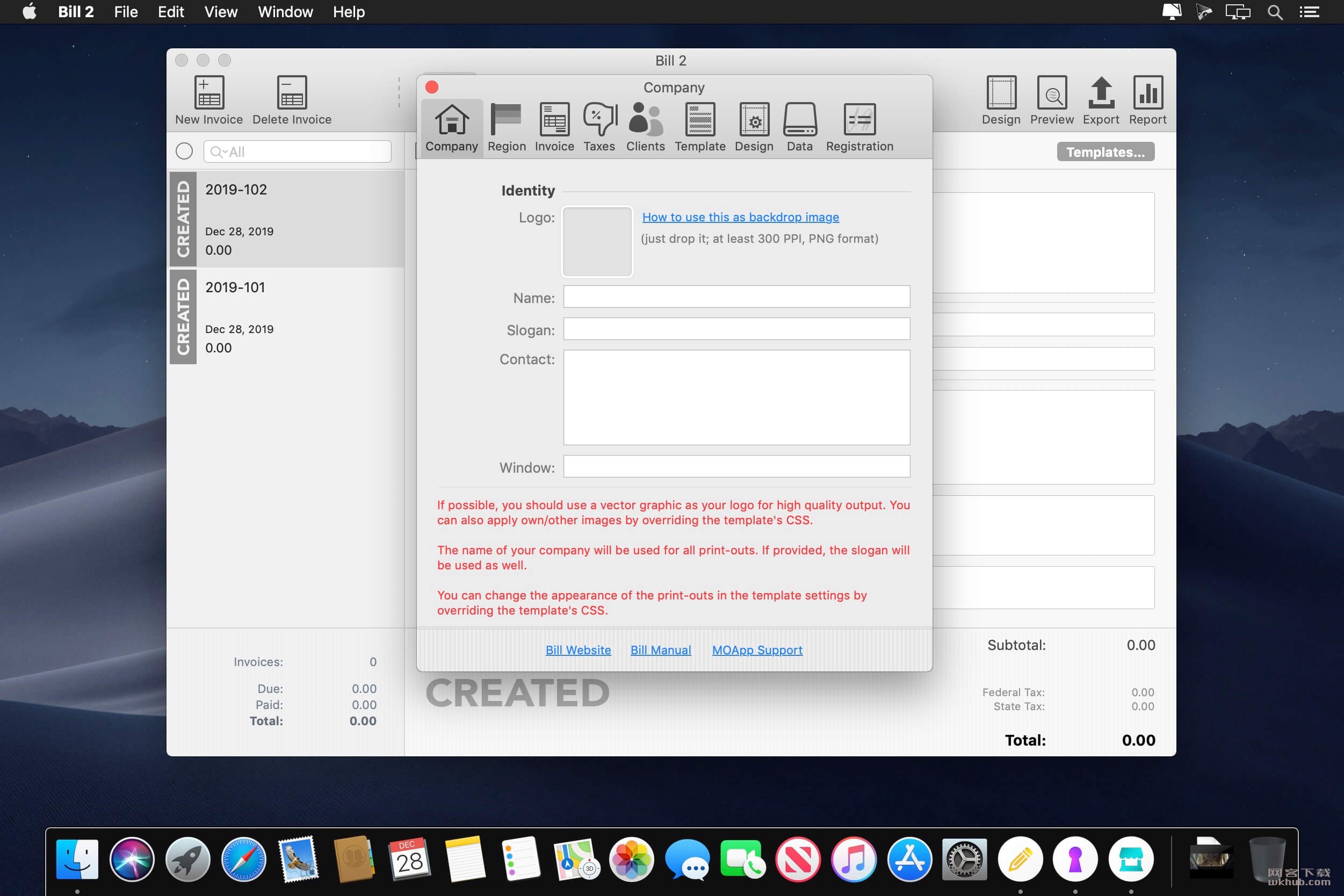Open Design in the main toolbar

point(1001,100)
